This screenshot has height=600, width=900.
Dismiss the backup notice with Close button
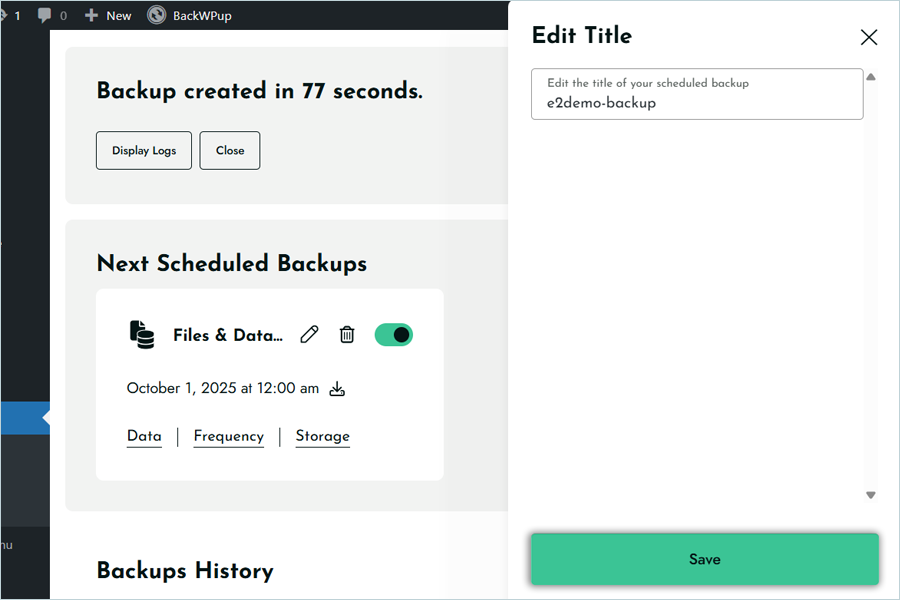click(x=229, y=150)
